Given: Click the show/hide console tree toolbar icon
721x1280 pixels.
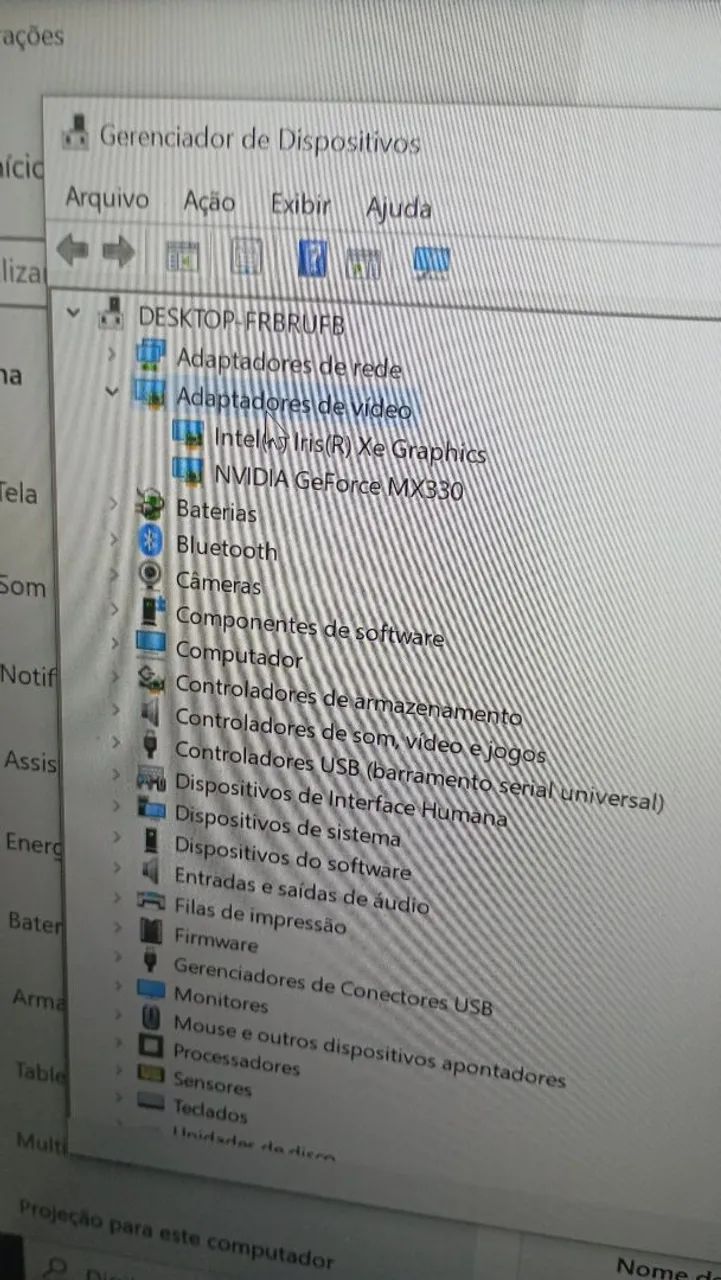Looking at the screenshot, I should 182,255.
